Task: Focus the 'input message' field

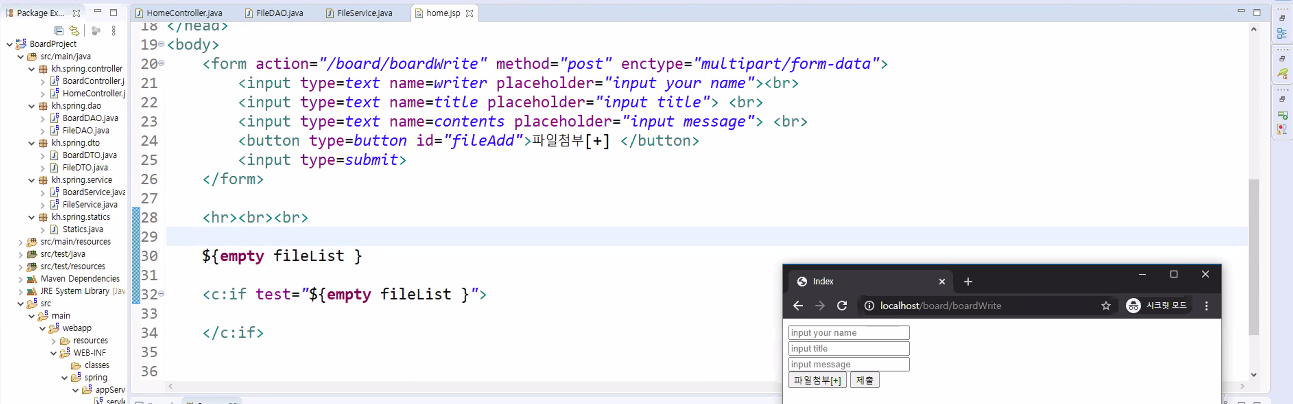Action: (848, 365)
